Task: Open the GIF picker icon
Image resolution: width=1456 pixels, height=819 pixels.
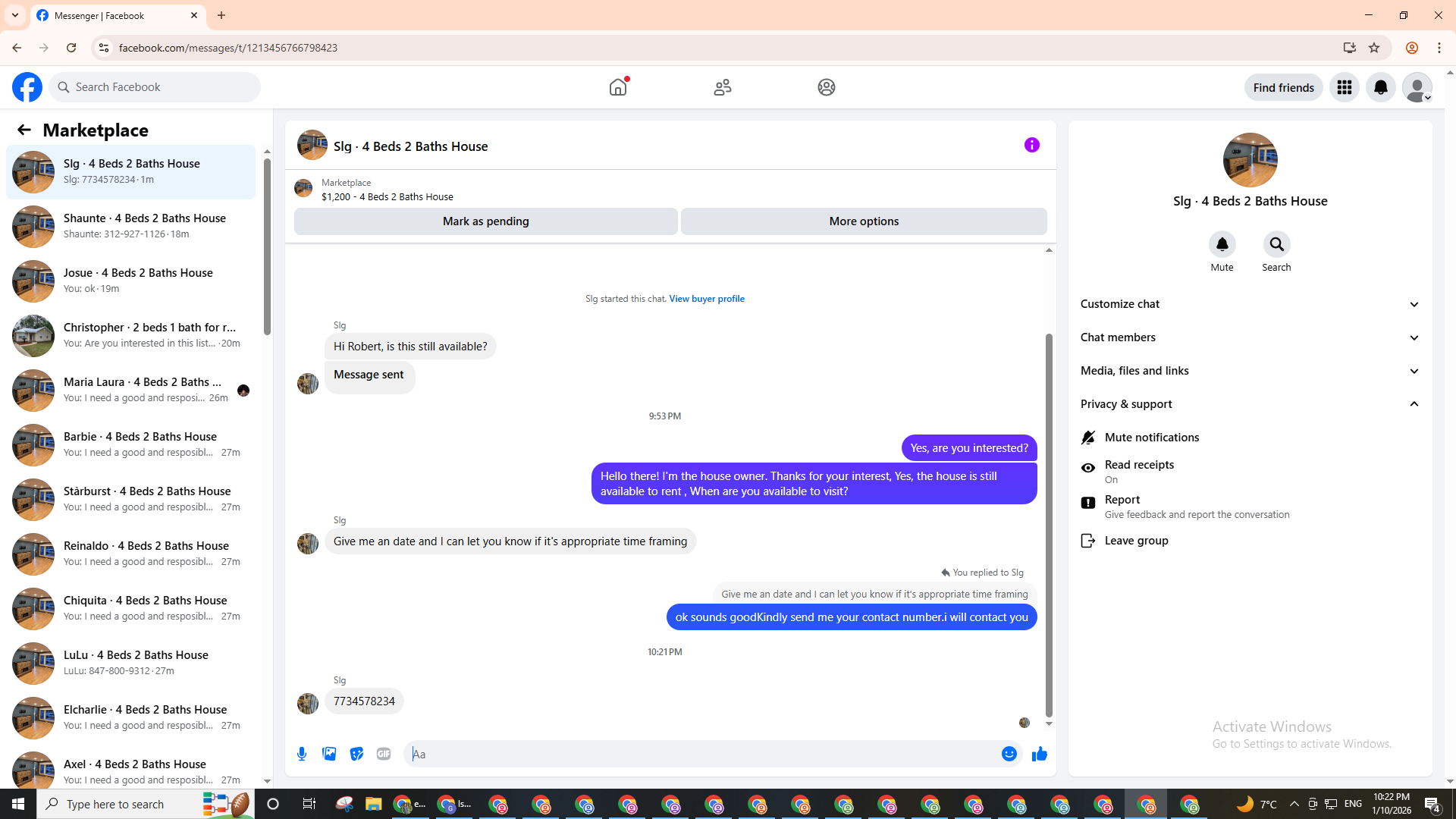Action: tap(384, 754)
